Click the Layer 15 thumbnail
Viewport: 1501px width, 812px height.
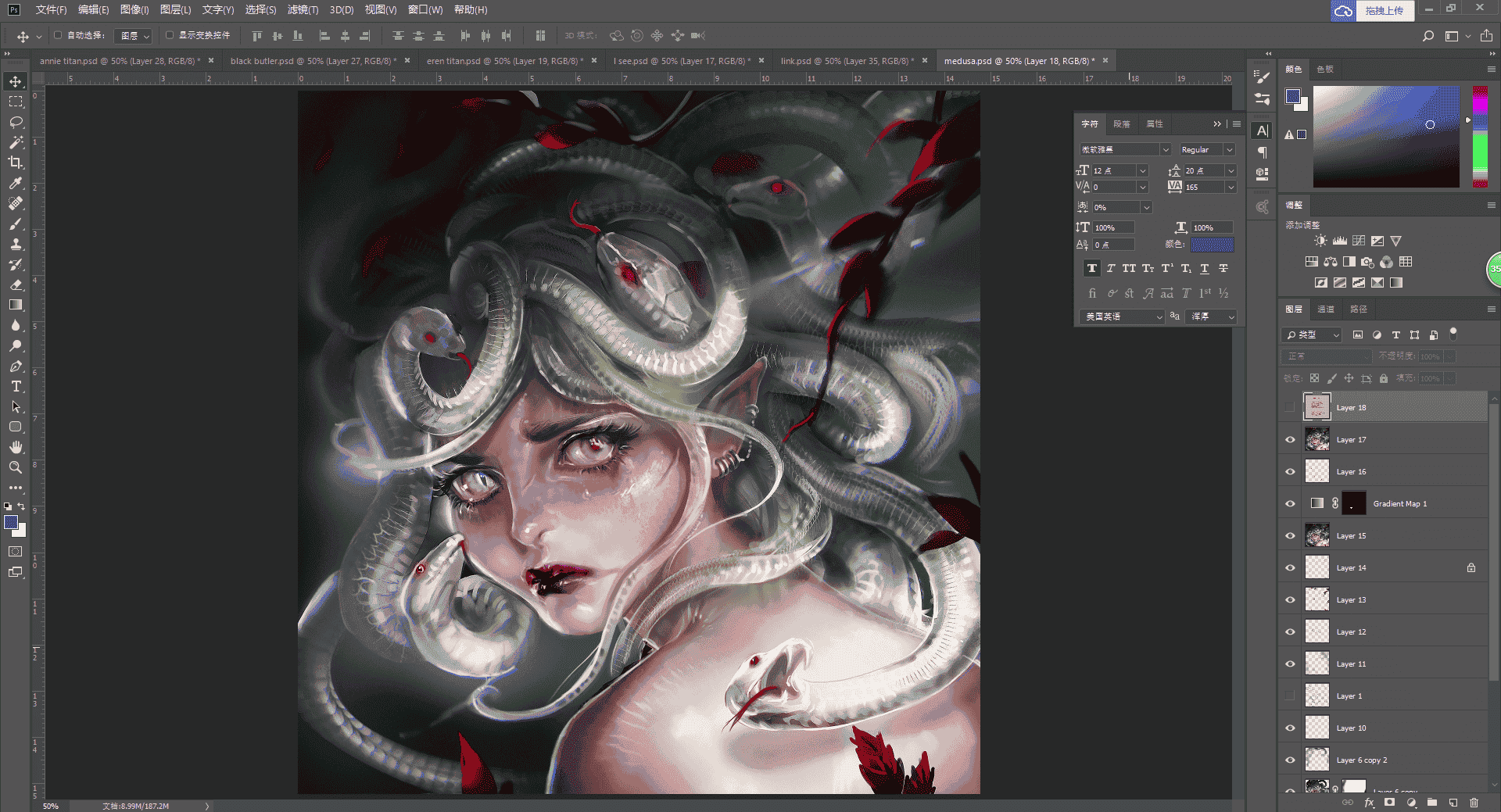1317,536
